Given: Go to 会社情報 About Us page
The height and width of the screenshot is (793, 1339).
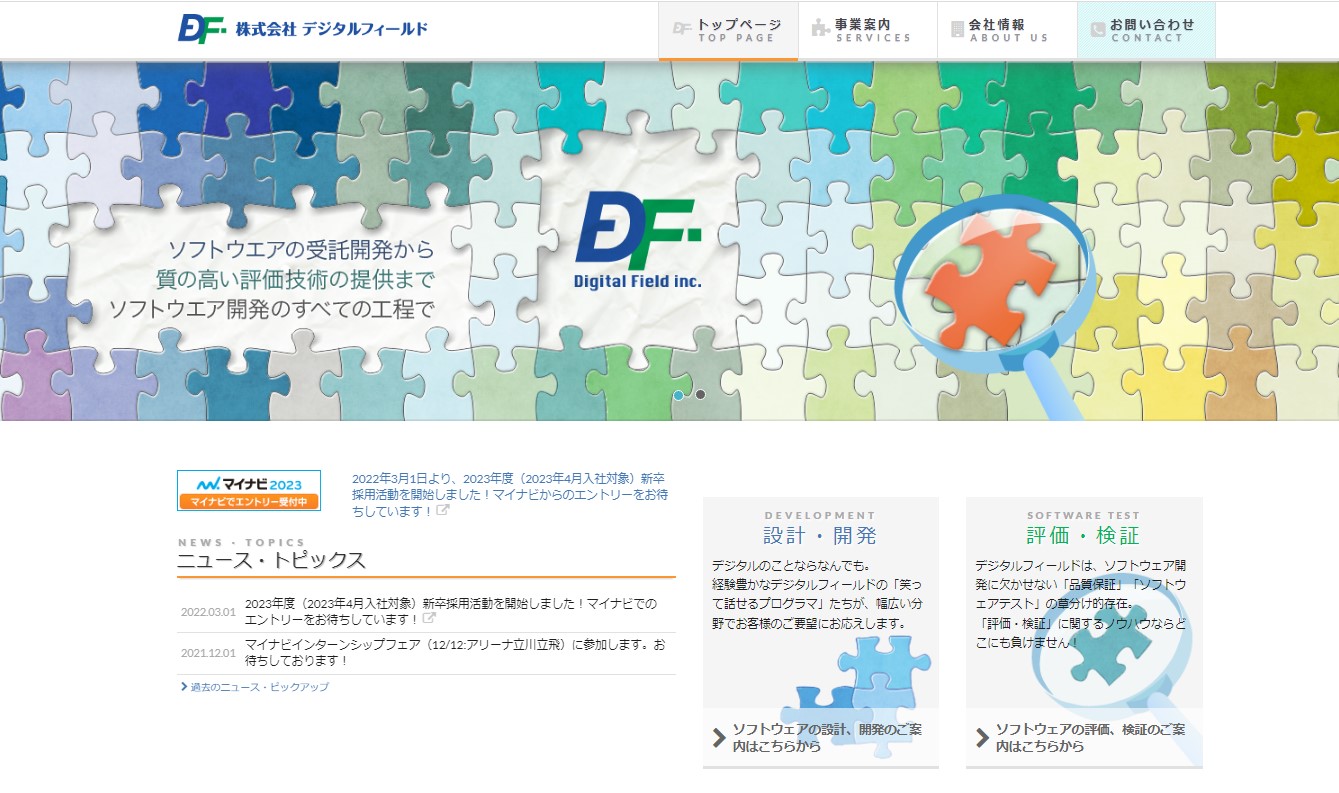Looking at the screenshot, I should click(1007, 30).
